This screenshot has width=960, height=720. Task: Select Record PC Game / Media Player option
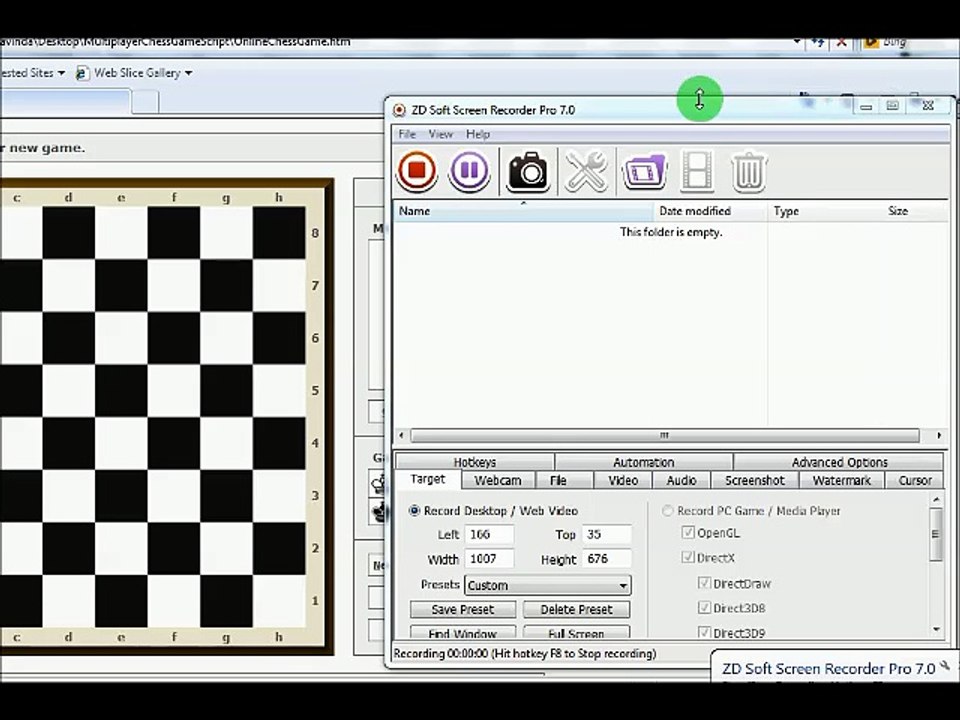[x=667, y=510]
